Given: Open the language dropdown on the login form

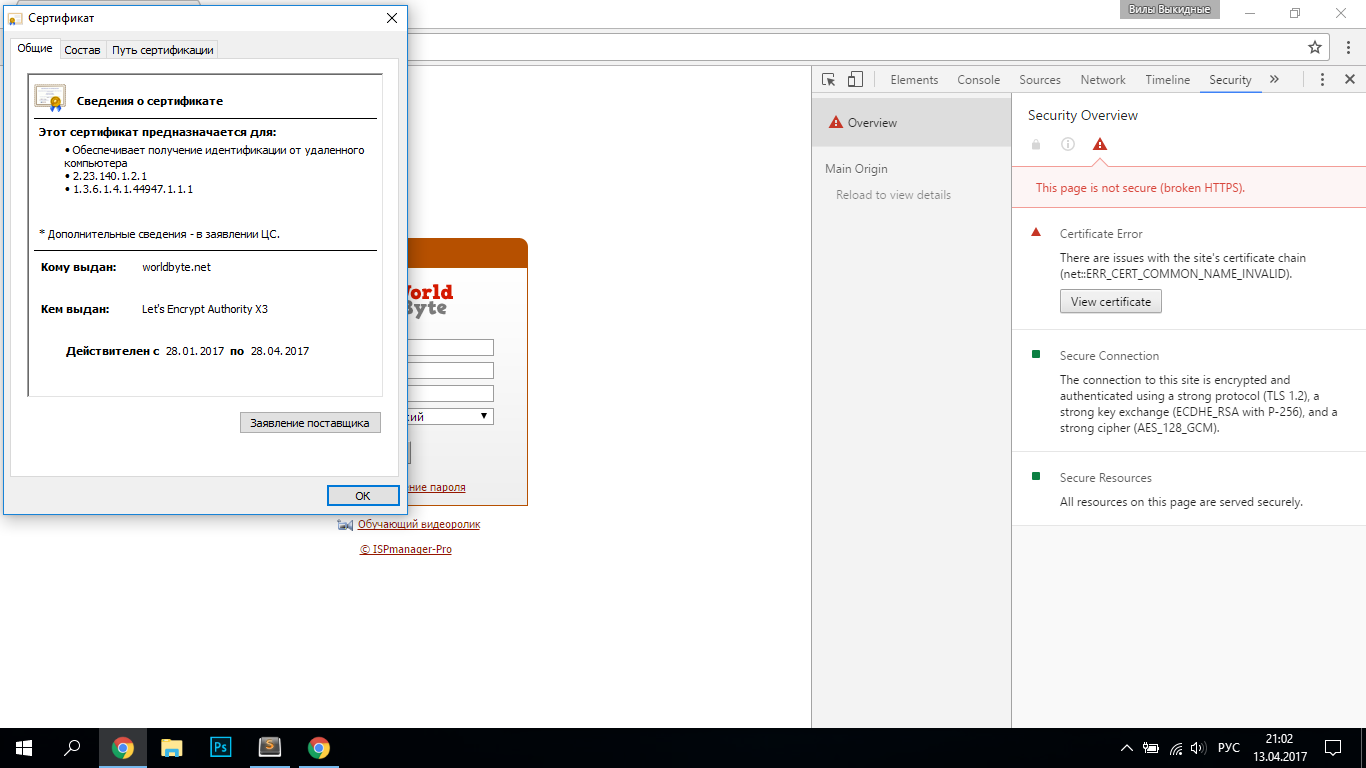Looking at the screenshot, I should pos(450,416).
